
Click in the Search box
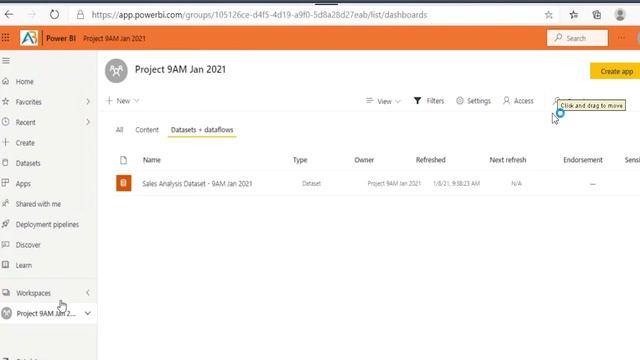tap(577, 38)
